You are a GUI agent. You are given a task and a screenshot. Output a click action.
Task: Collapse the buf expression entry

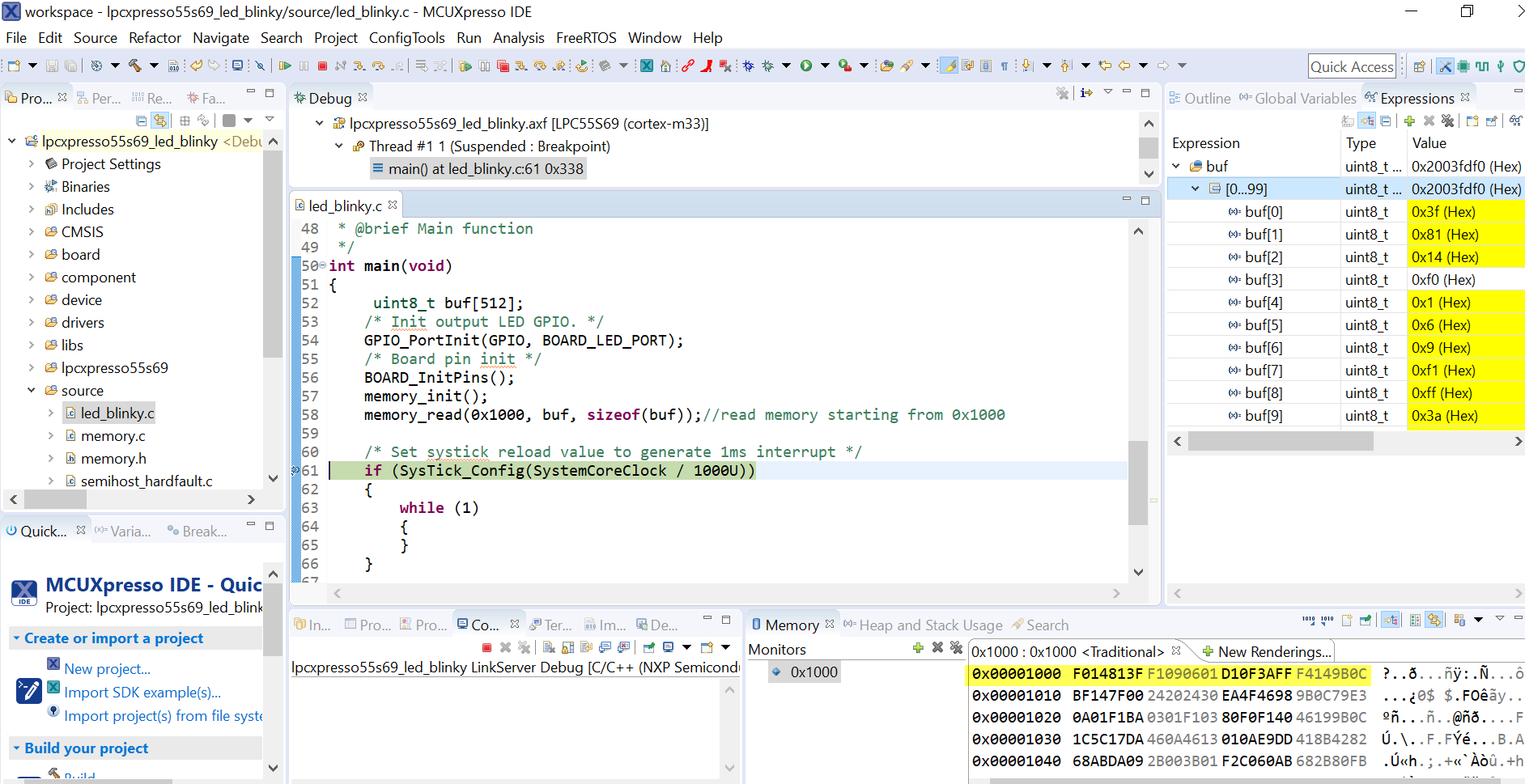click(1177, 165)
